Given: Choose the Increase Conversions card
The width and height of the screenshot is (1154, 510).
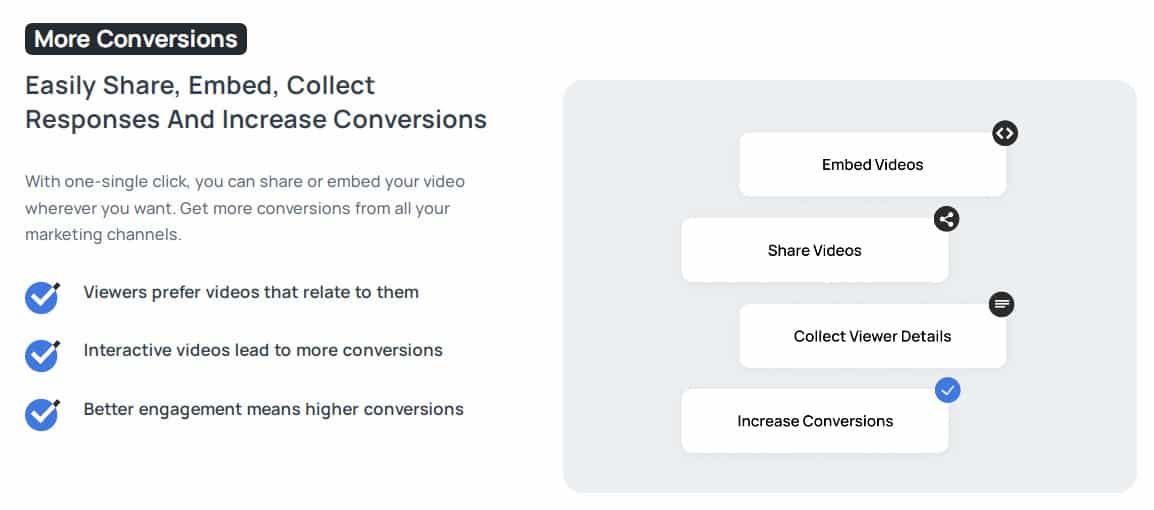Looking at the screenshot, I should pos(815,421).
